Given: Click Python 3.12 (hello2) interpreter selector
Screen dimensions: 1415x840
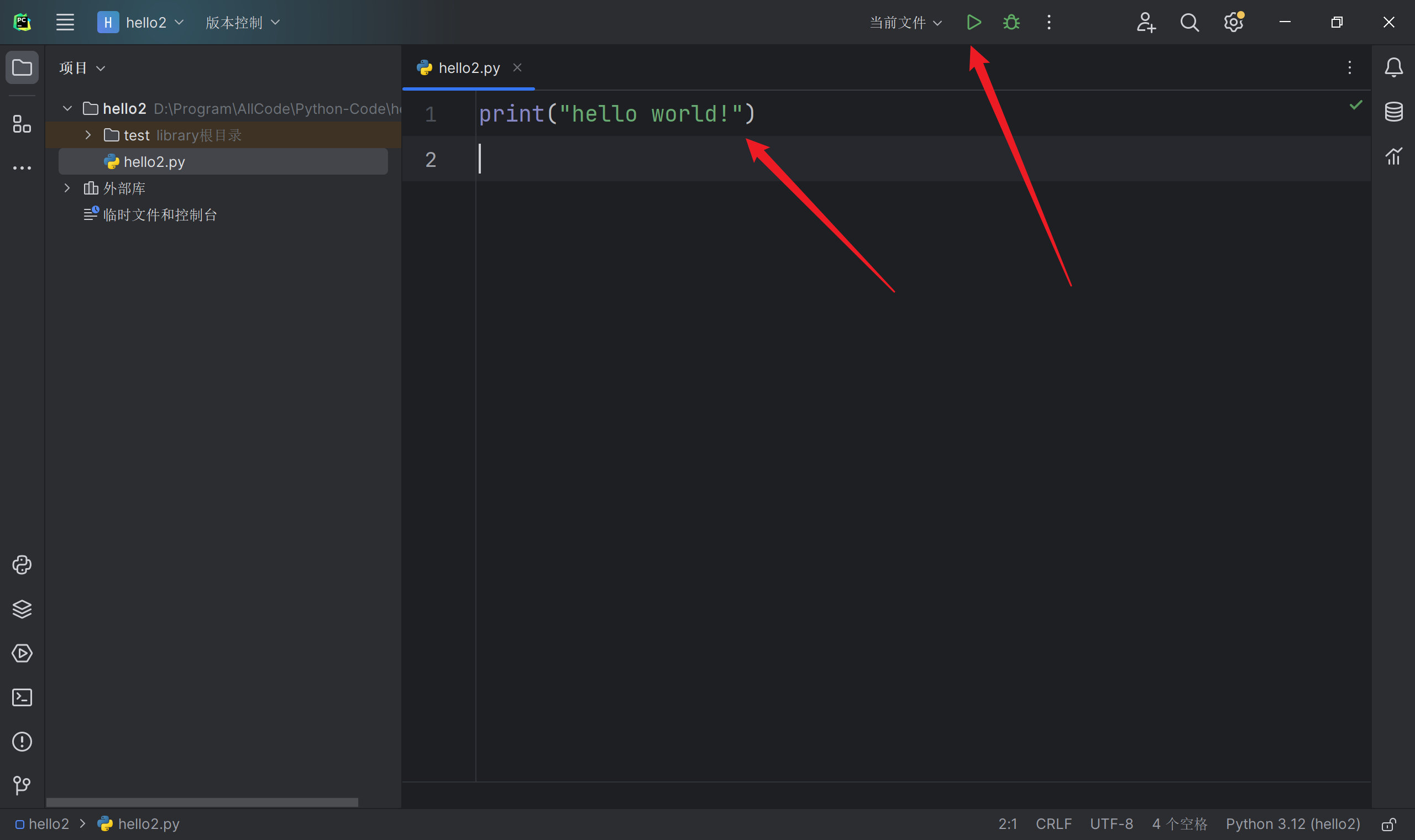Looking at the screenshot, I should click(x=1293, y=824).
